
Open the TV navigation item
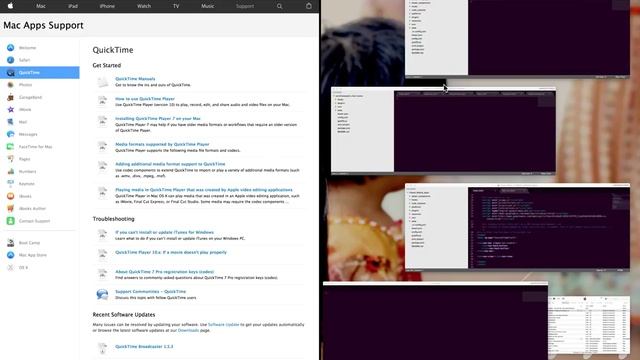click(176, 6)
